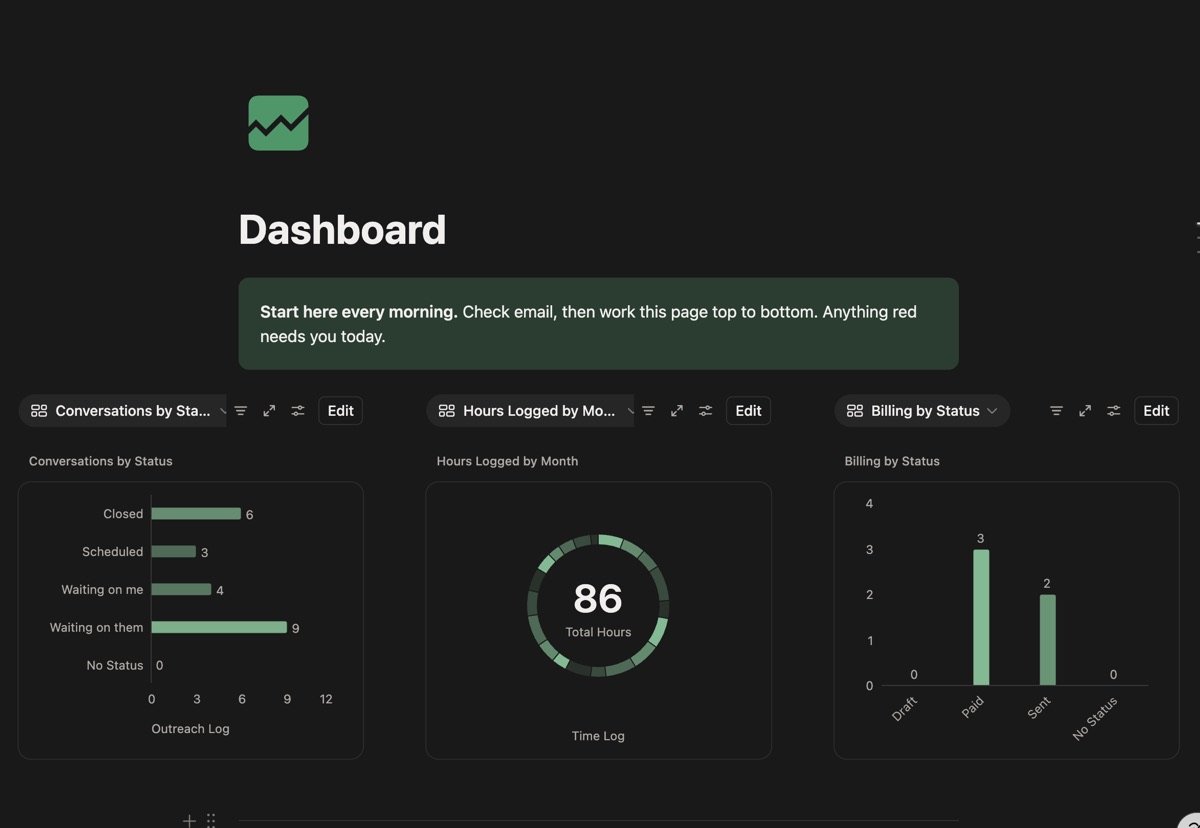Open view settings for Conversations by Status
Screen dimensions: 1200x828
[298, 411]
